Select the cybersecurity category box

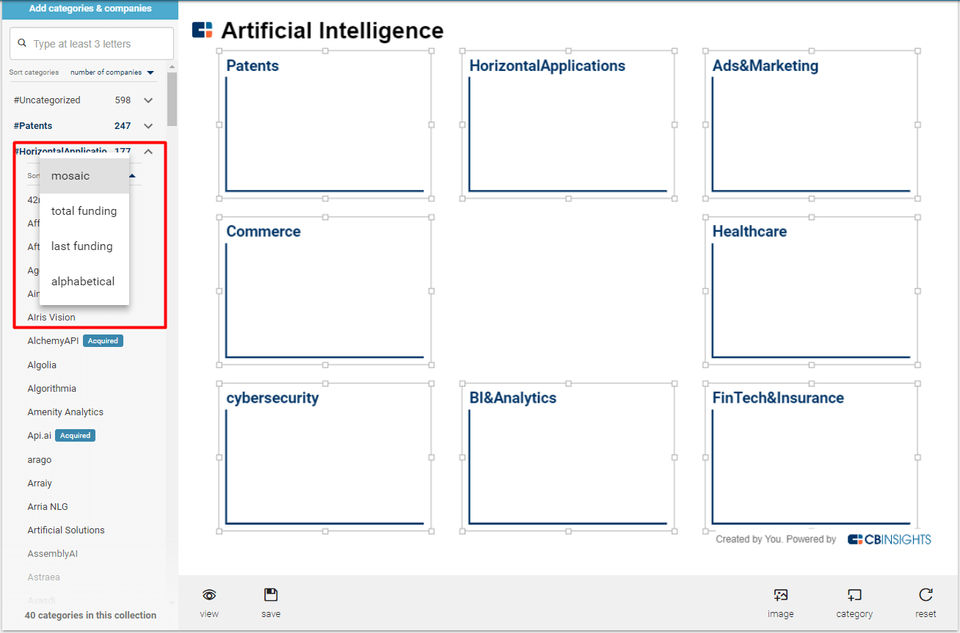point(325,457)
